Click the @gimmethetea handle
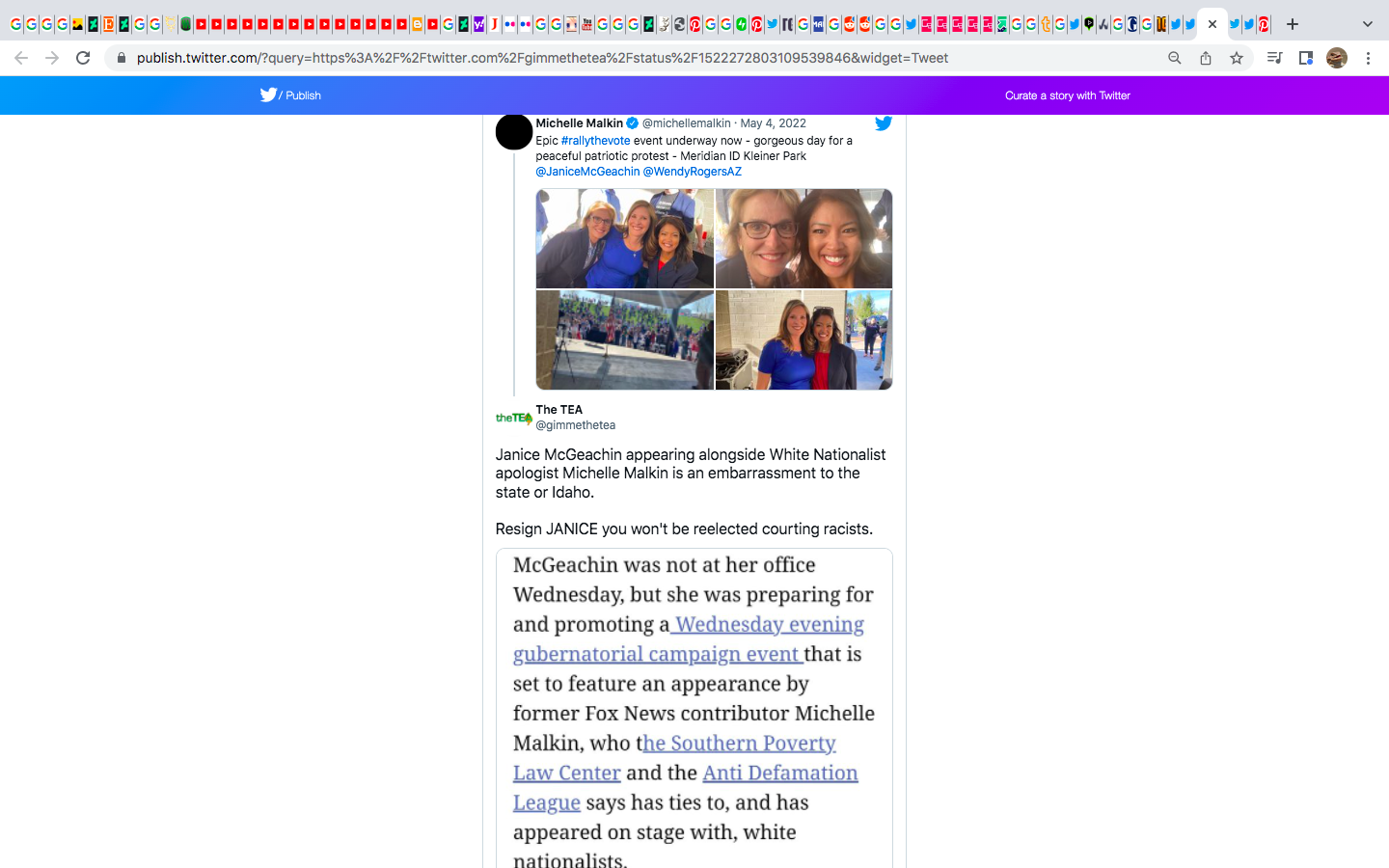The width and height of the screenshot is (1389, 868). click(575, 425)
